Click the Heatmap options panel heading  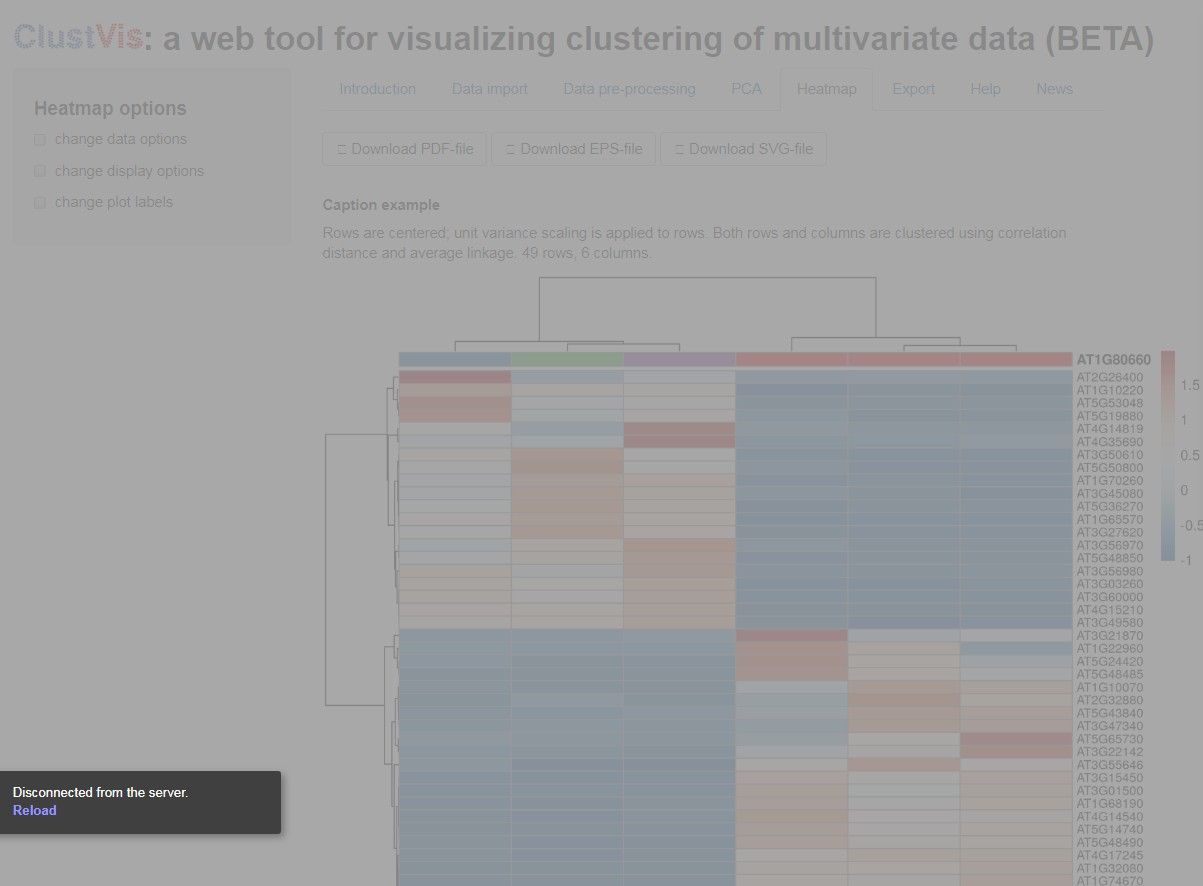110,109
